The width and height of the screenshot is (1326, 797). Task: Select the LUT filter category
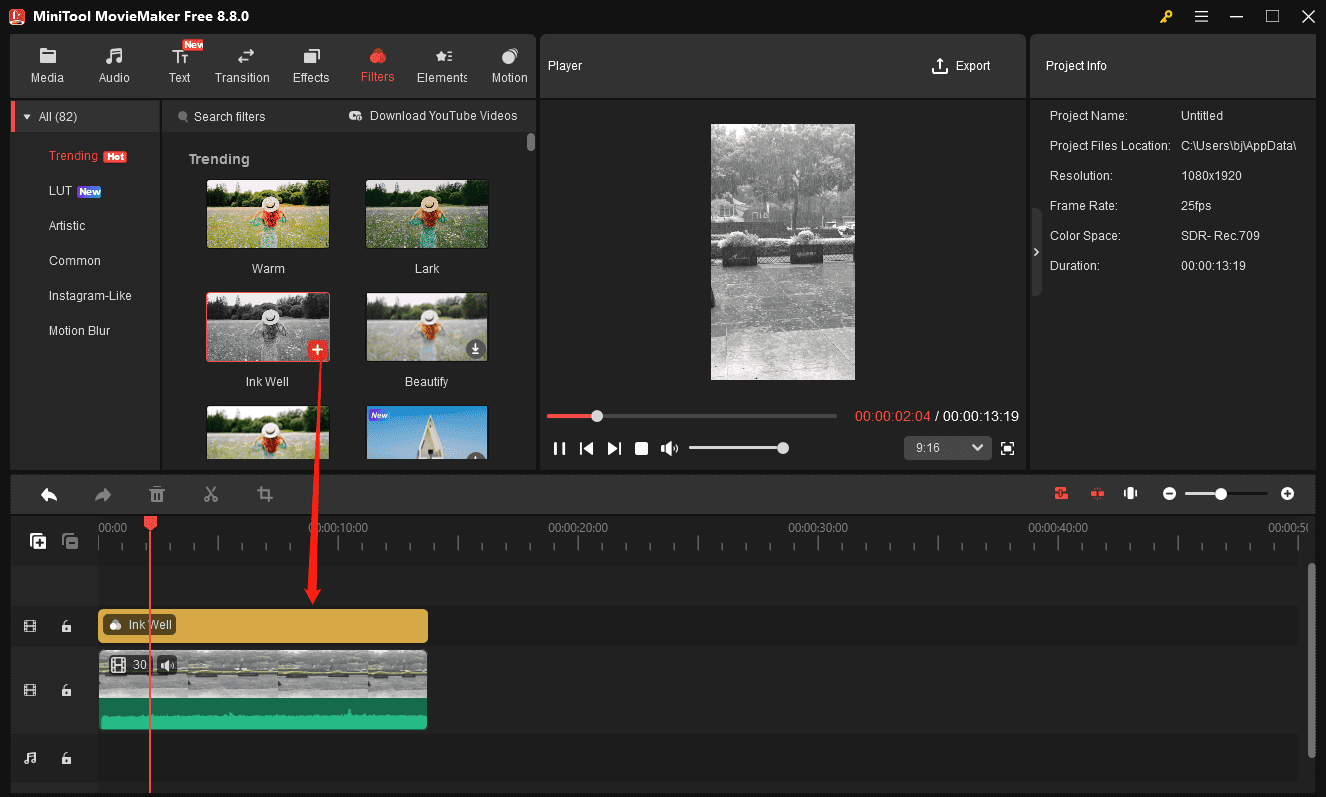[x=60, y=191]
